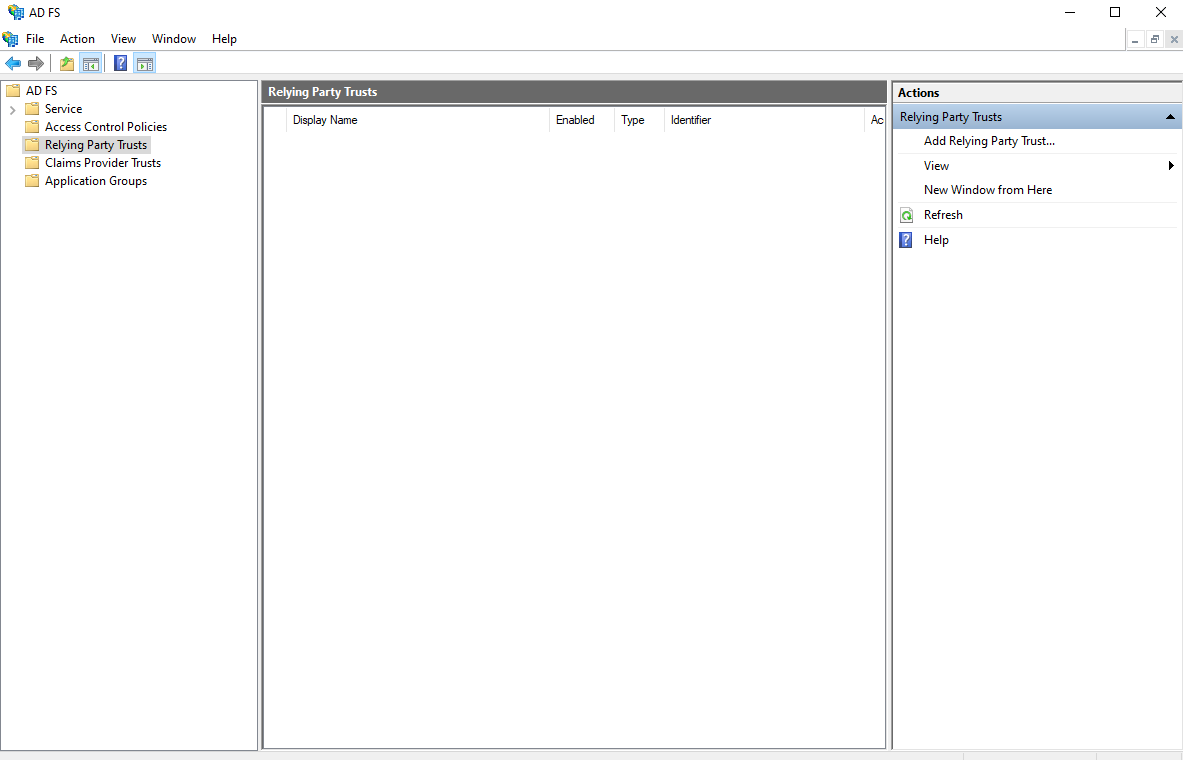Screen dimensions: 1183x760
Task: Click the blue Help toolbar icon
Action: click(x=120, y=64)
